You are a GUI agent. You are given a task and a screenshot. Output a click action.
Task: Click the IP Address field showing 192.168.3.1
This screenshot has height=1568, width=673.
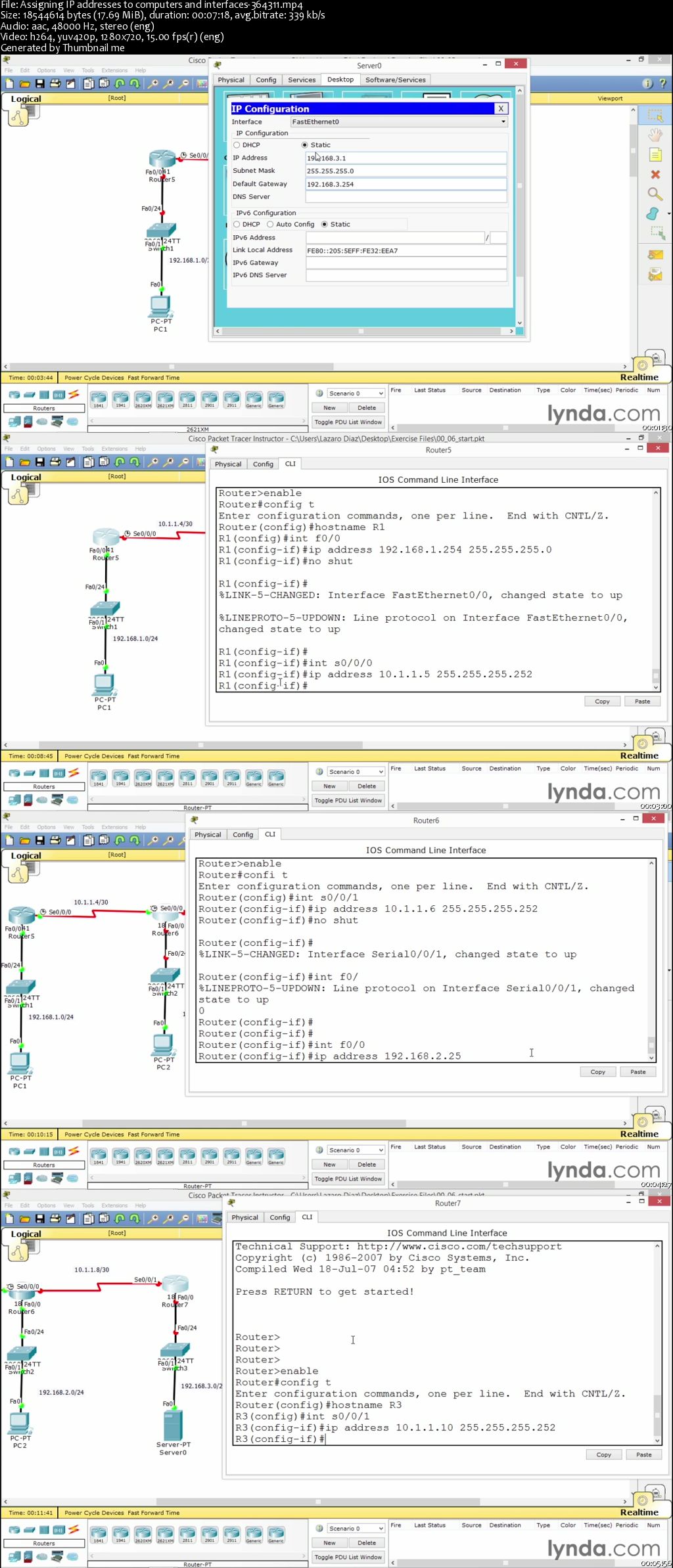[x=406, y=158]
